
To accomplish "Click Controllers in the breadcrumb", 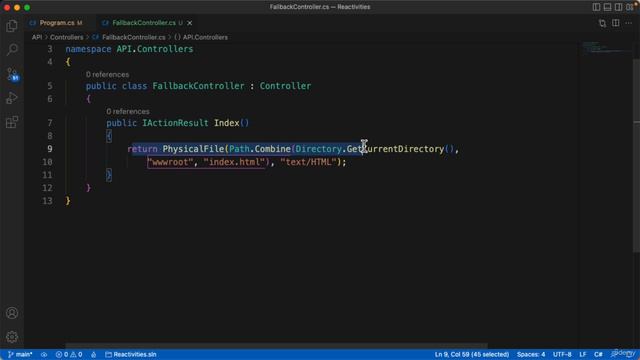I will click(67, 37).
